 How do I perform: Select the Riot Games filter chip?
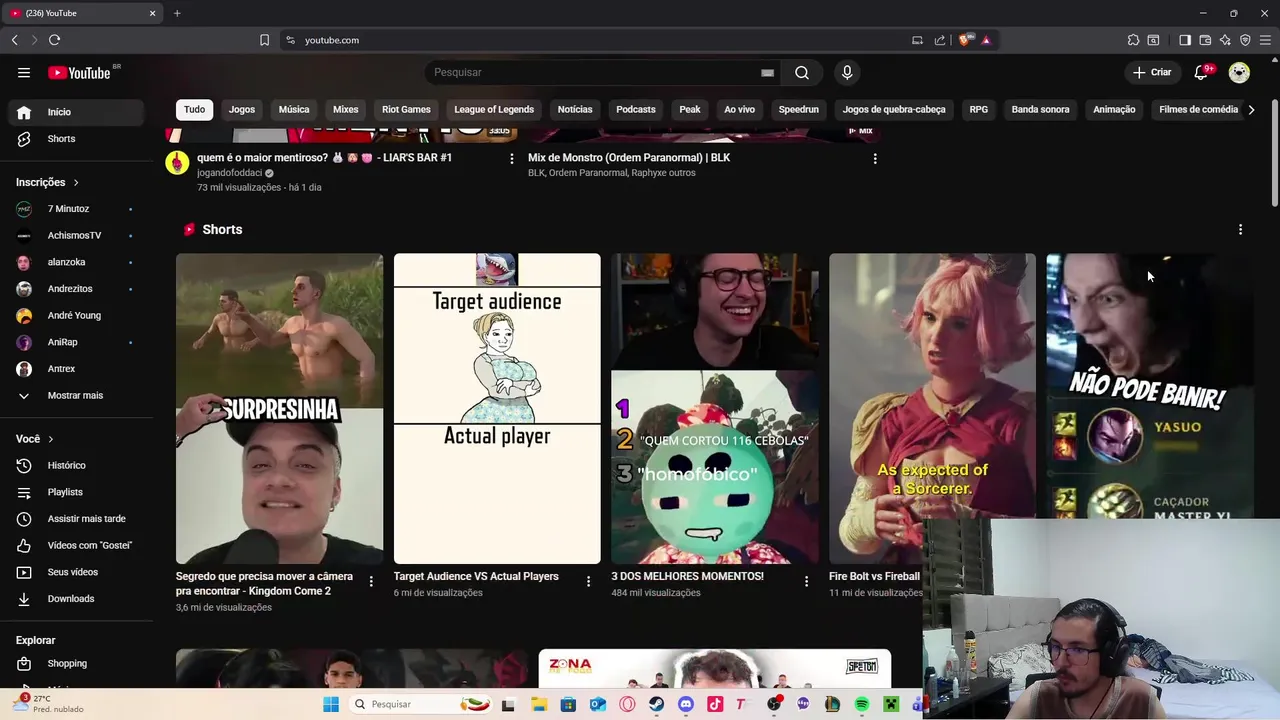406,109
